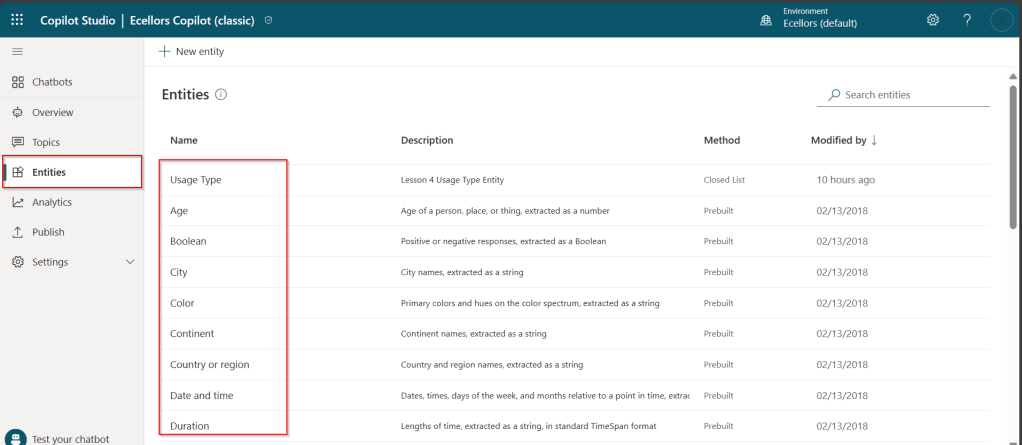Viewport: 1022px width, 445px height.
Task: Click the Search entities field
Action: [x=910, y=95]
